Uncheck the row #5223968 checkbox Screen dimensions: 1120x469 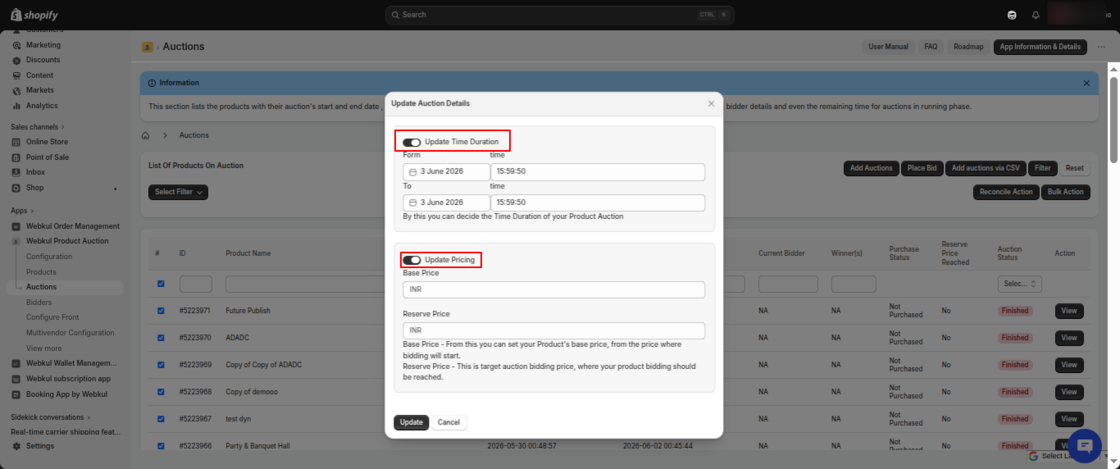point(161,392)
